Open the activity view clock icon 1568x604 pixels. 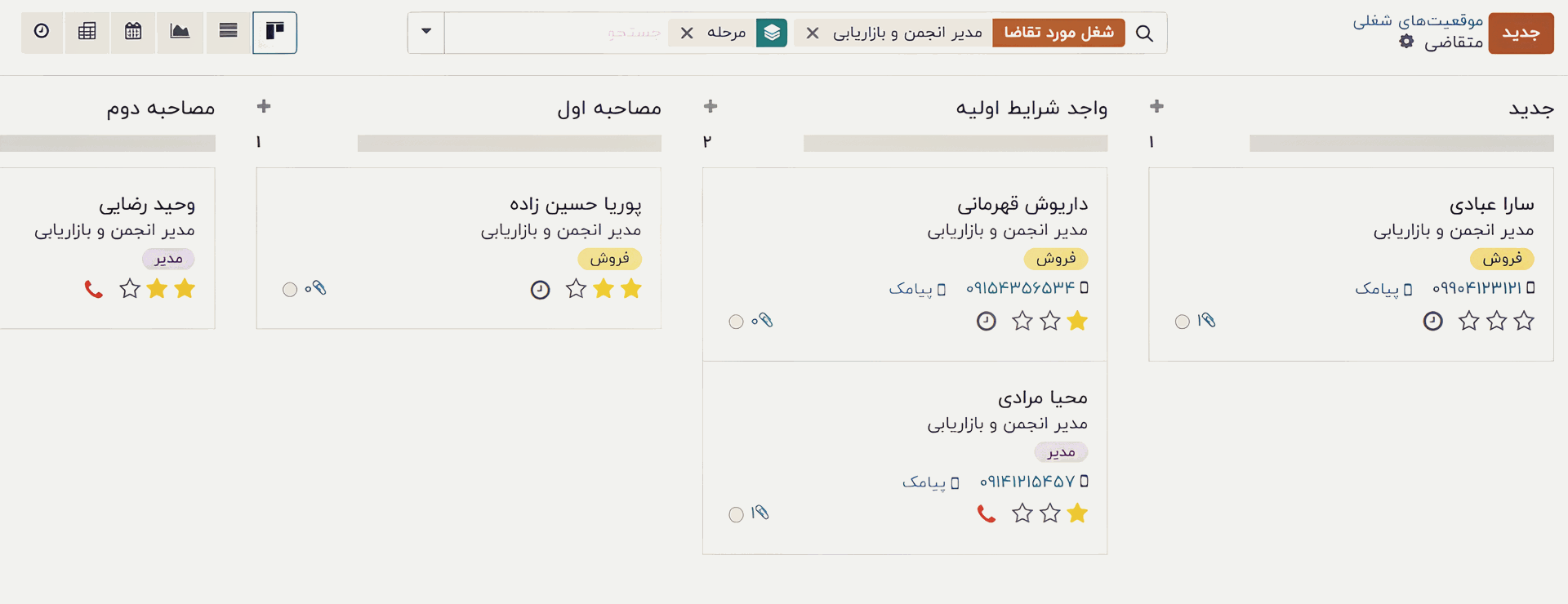tap(42, 33)
